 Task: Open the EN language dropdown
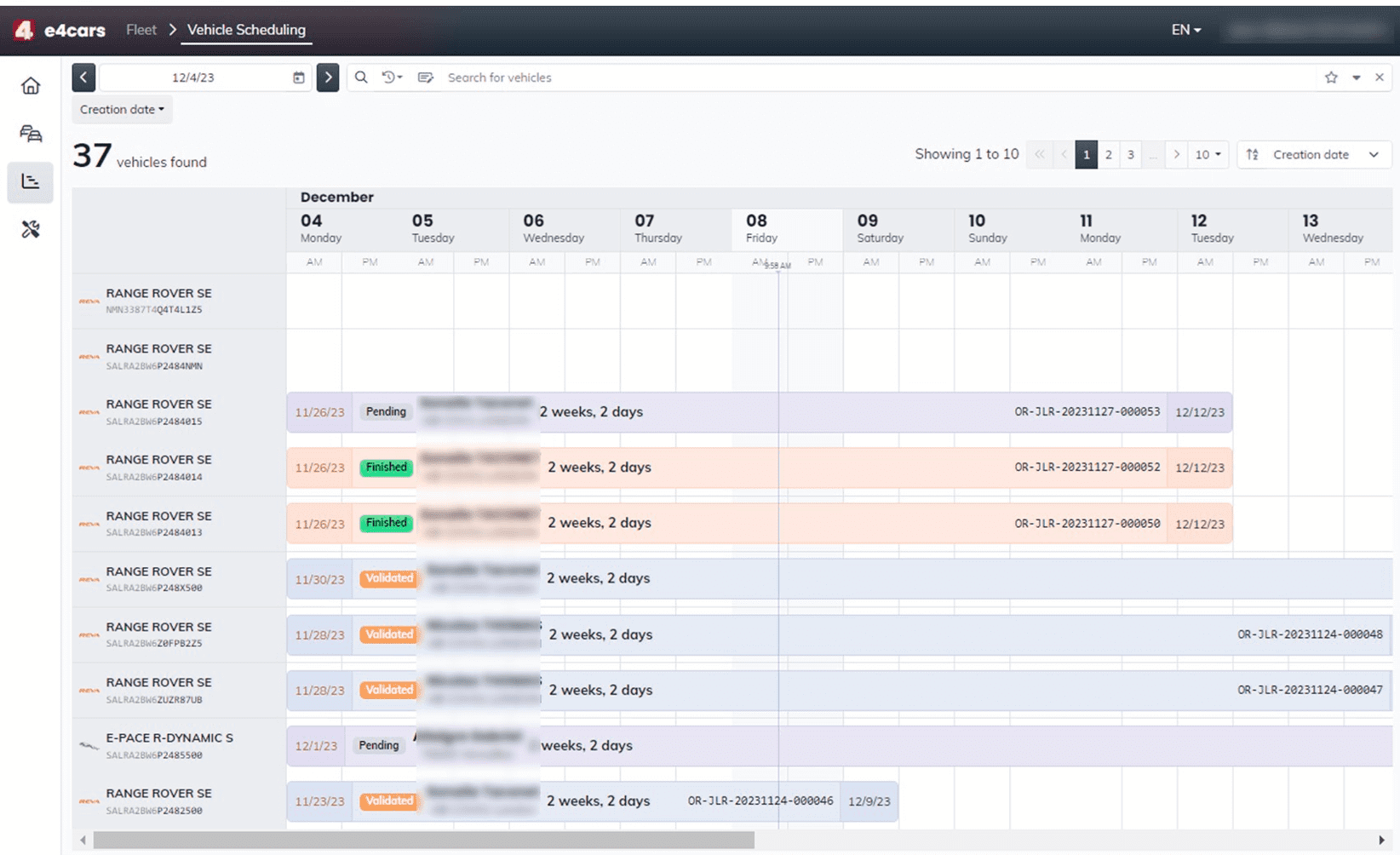(x=1185, y=30)
